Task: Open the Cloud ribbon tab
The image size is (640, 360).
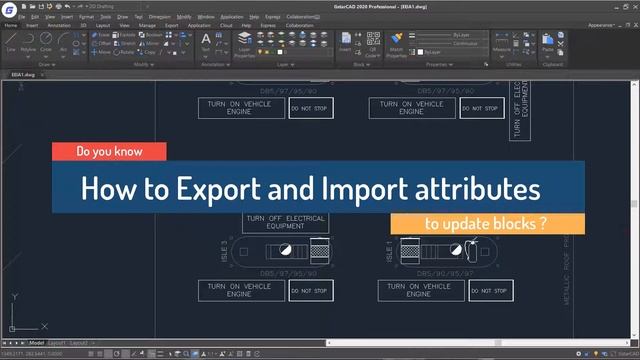Action: tap(226, 25)
